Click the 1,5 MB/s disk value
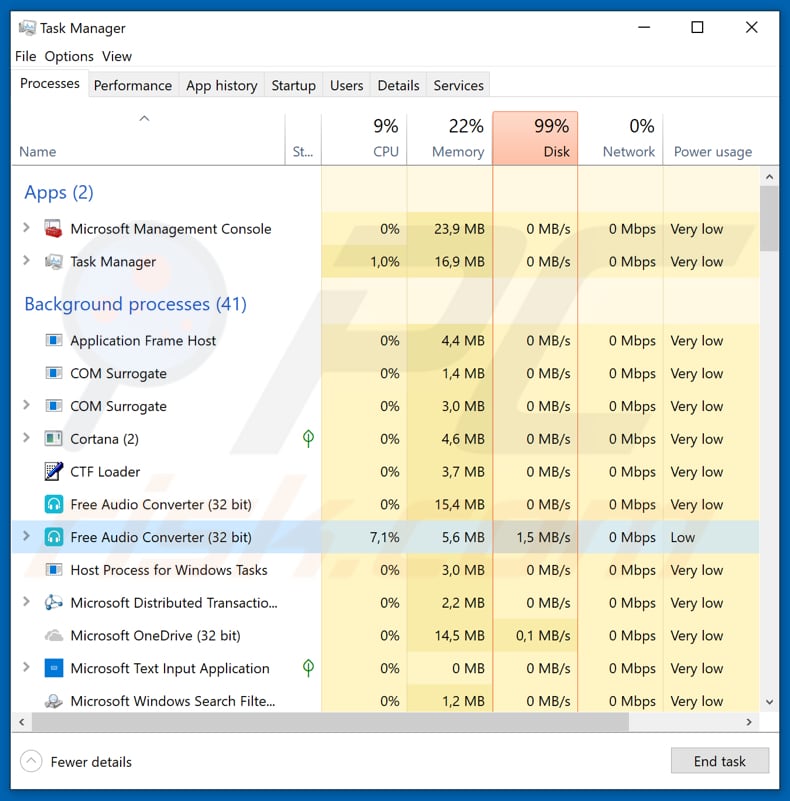The width and height of the screenshot is (790, 801). (x=543, y=537)
